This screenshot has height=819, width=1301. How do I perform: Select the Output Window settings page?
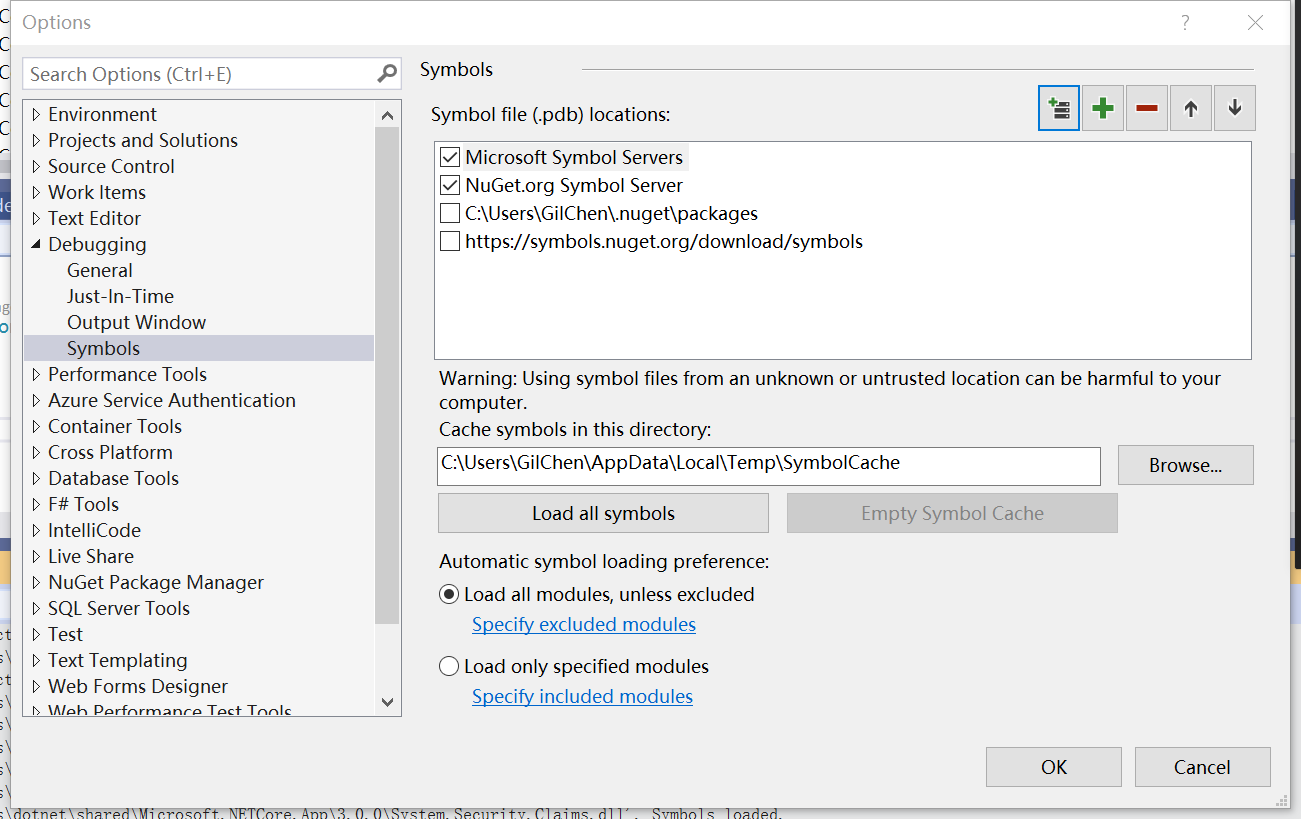[x=136, y=322]
